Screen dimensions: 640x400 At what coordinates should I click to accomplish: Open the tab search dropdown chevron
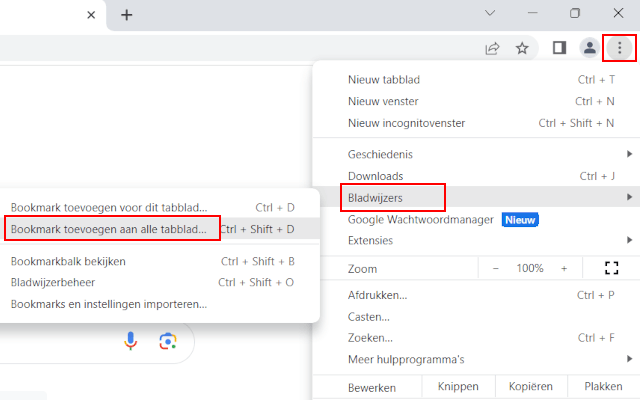(490, 14)
